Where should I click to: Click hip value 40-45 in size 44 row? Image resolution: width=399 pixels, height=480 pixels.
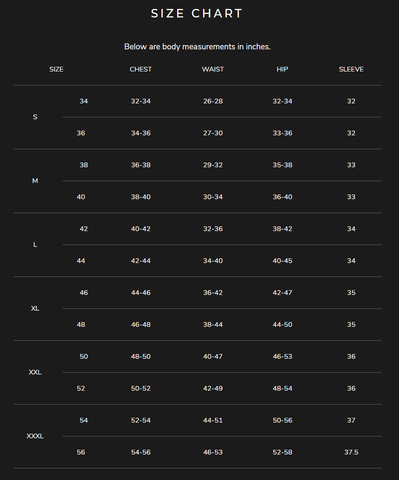click(x=282, y=261)
